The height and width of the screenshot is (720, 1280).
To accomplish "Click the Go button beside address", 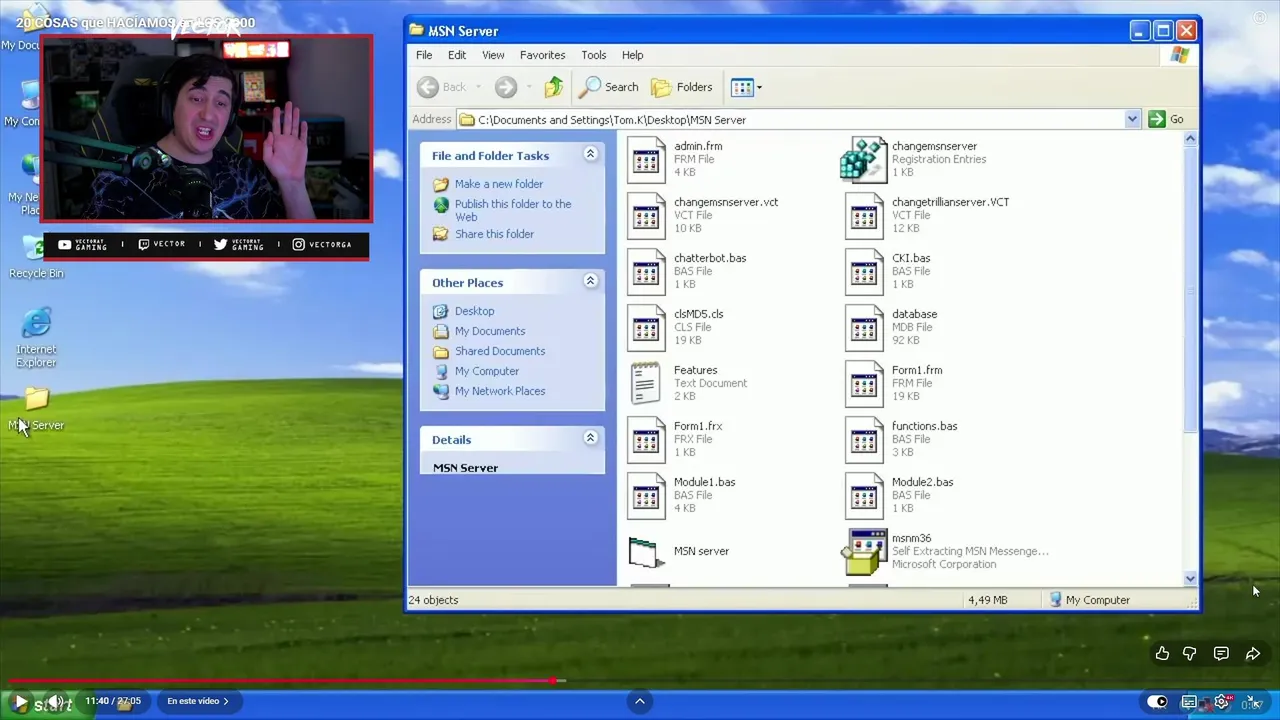I will 1166,119.
